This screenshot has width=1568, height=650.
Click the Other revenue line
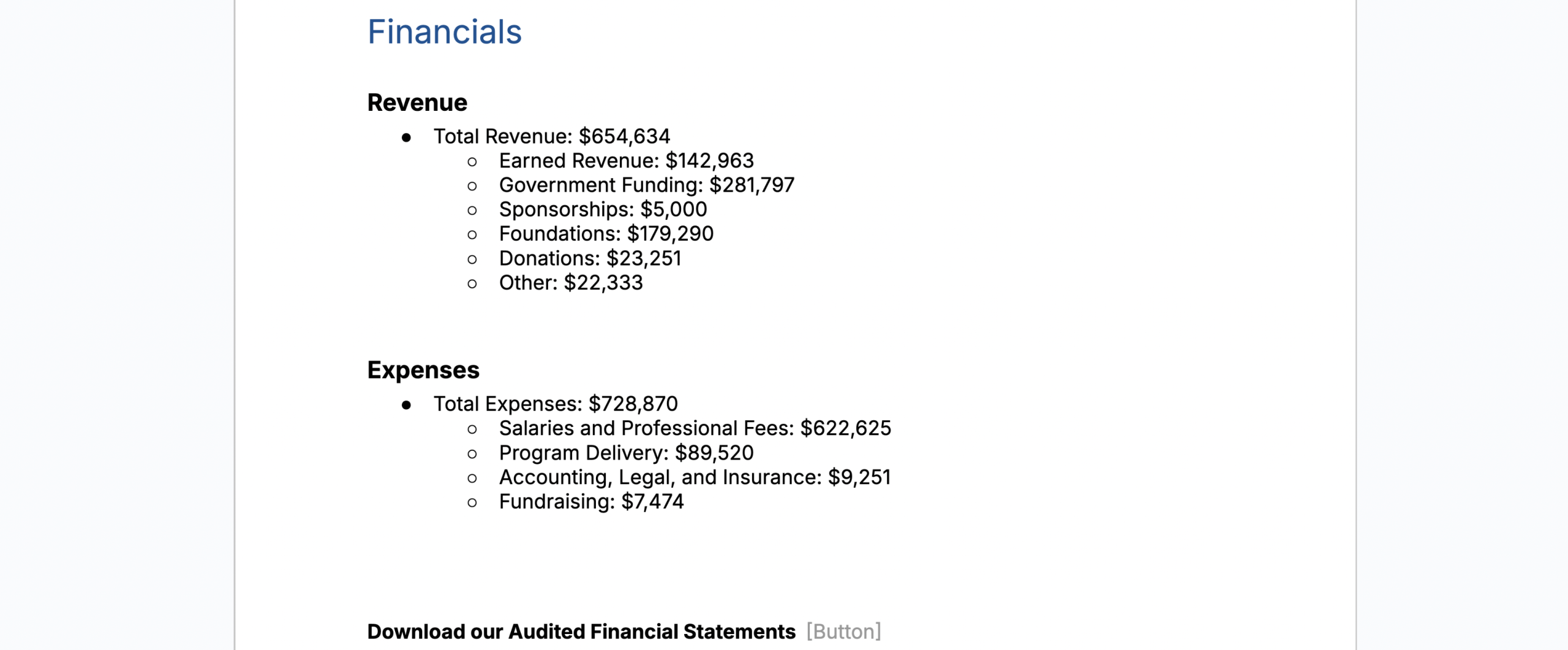571,282
